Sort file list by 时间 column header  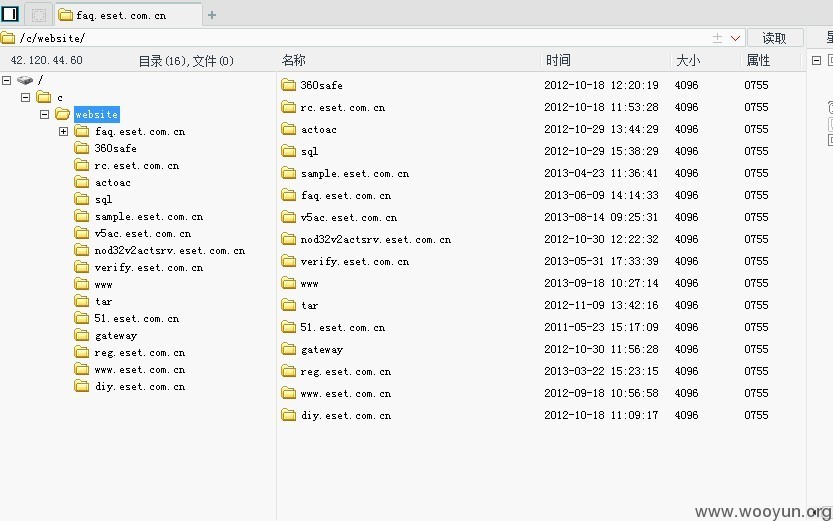(558, 61)
